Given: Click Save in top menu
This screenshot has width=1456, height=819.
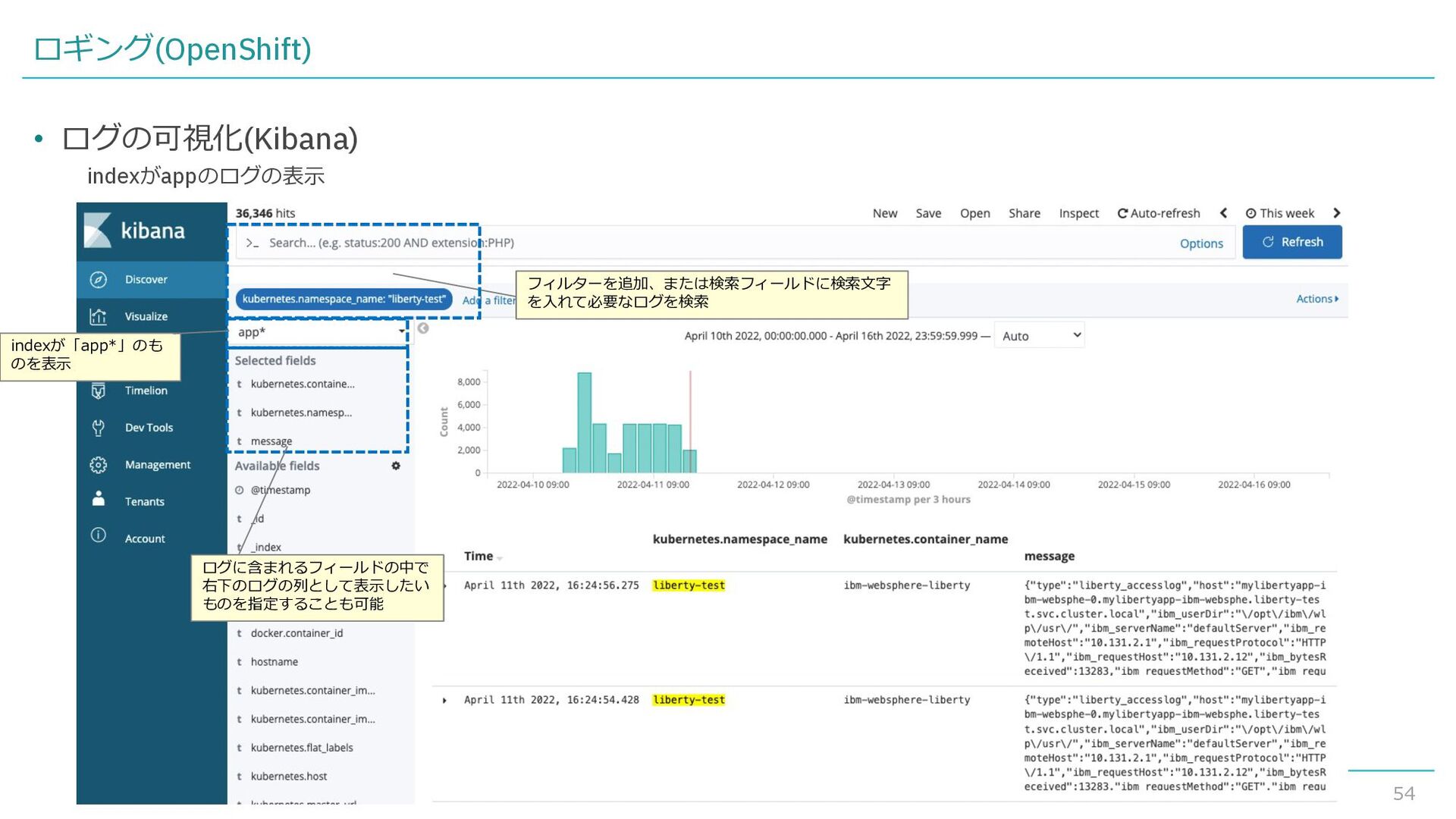Looking at the screenshot, I should [928, 213].
